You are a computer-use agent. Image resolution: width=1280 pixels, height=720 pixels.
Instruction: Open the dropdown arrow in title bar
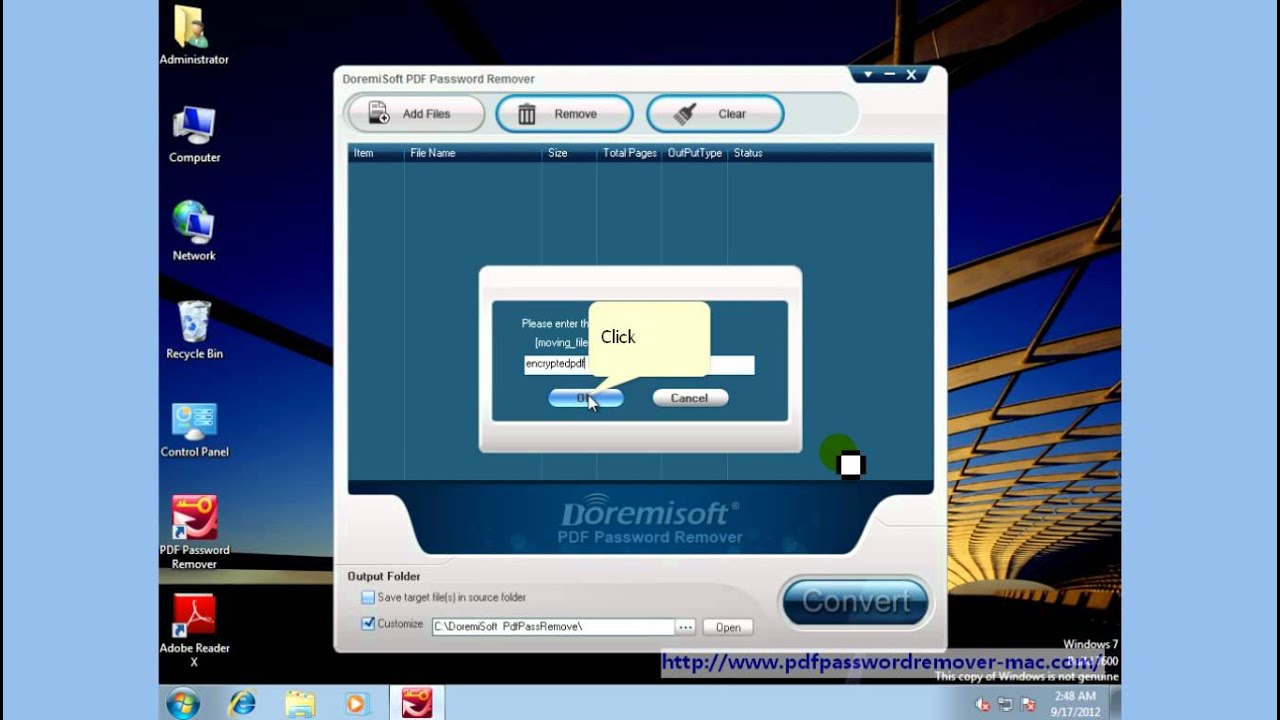coord(868,75)
